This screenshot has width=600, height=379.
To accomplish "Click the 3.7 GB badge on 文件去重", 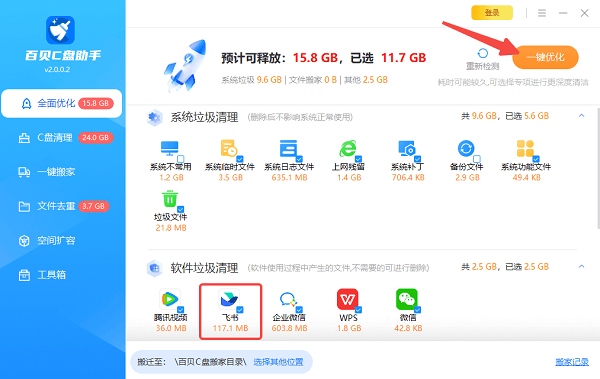I will click(94, 206).
